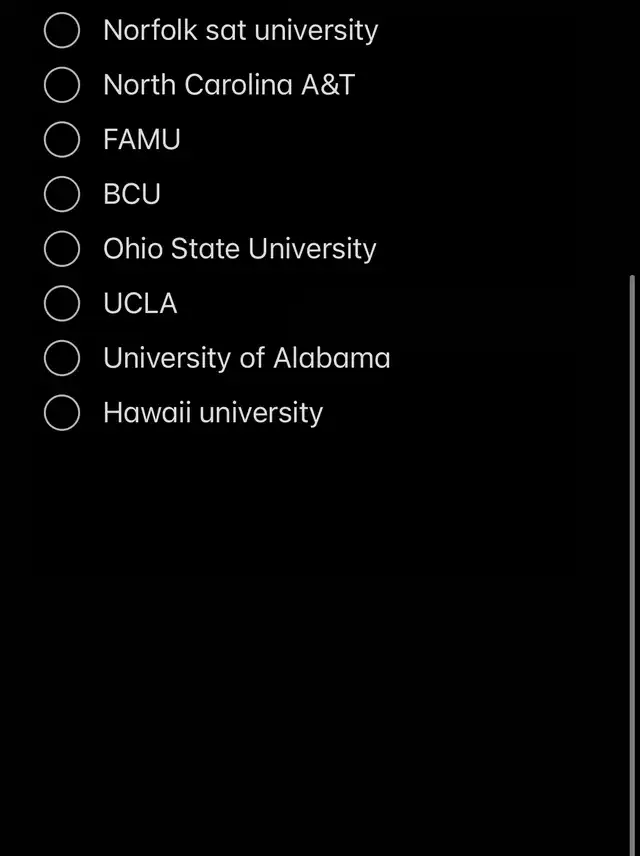The height and width of the screenshot is (856, 640).
Task: Choose the North Carolina A&T radio circle
Action: coord(62,85)
